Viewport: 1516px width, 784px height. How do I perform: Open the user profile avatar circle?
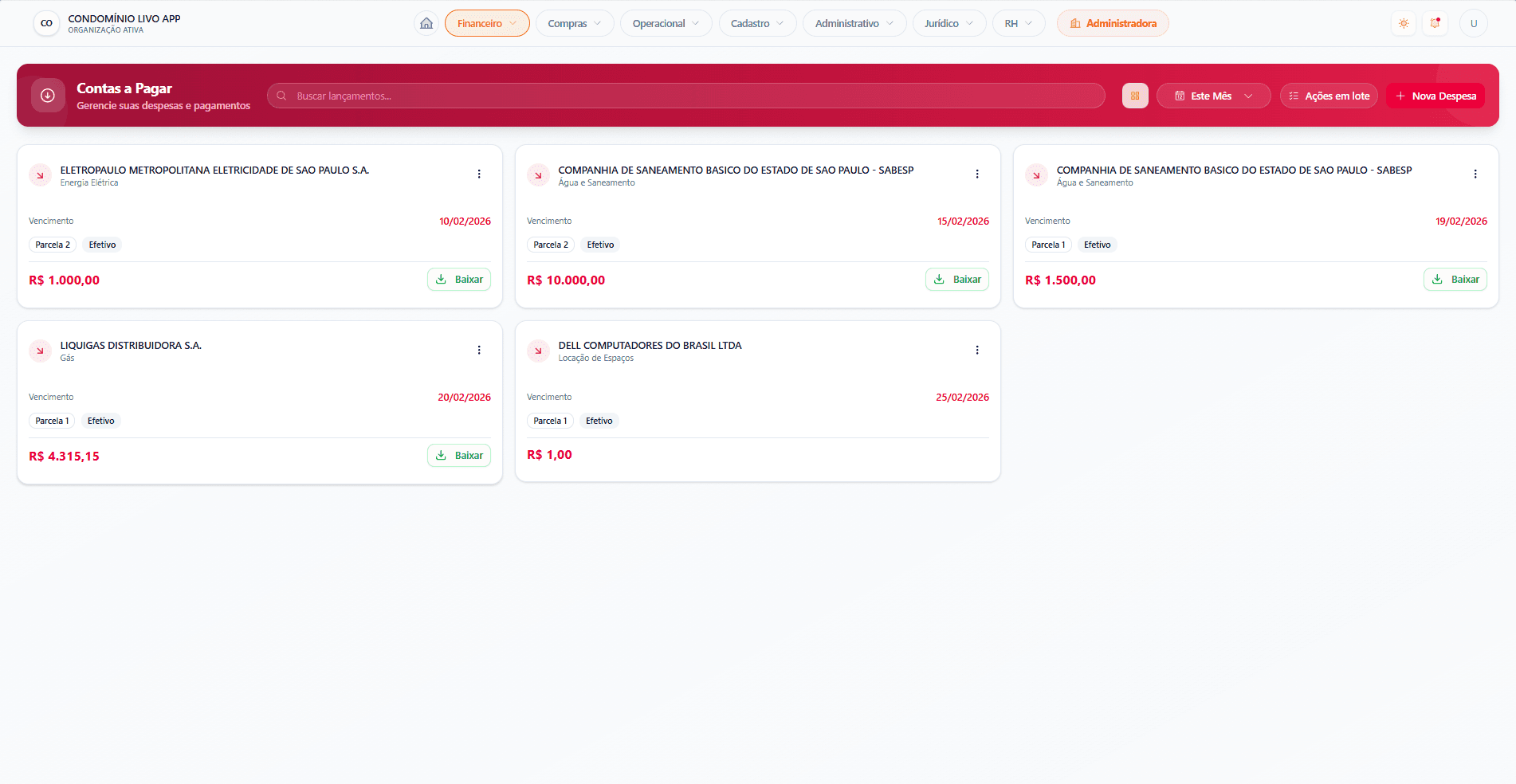[x=1474, y=23]
